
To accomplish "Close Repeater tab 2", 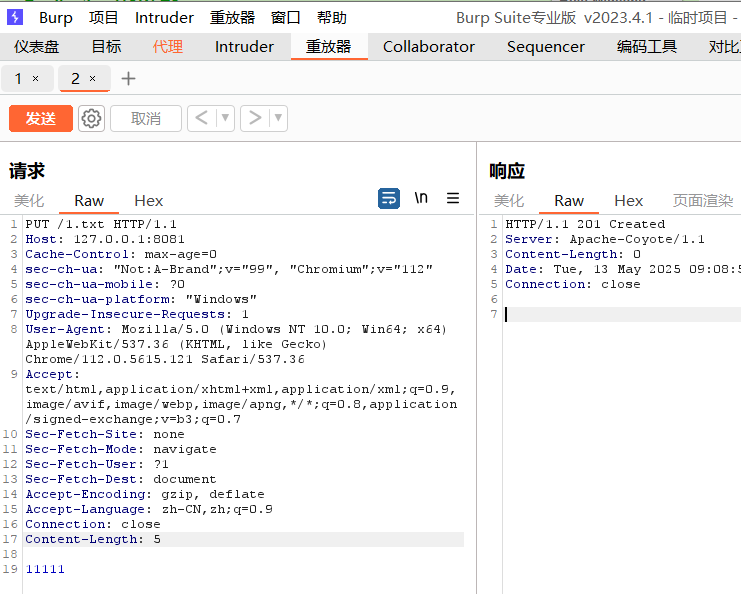I will [93, 79].
